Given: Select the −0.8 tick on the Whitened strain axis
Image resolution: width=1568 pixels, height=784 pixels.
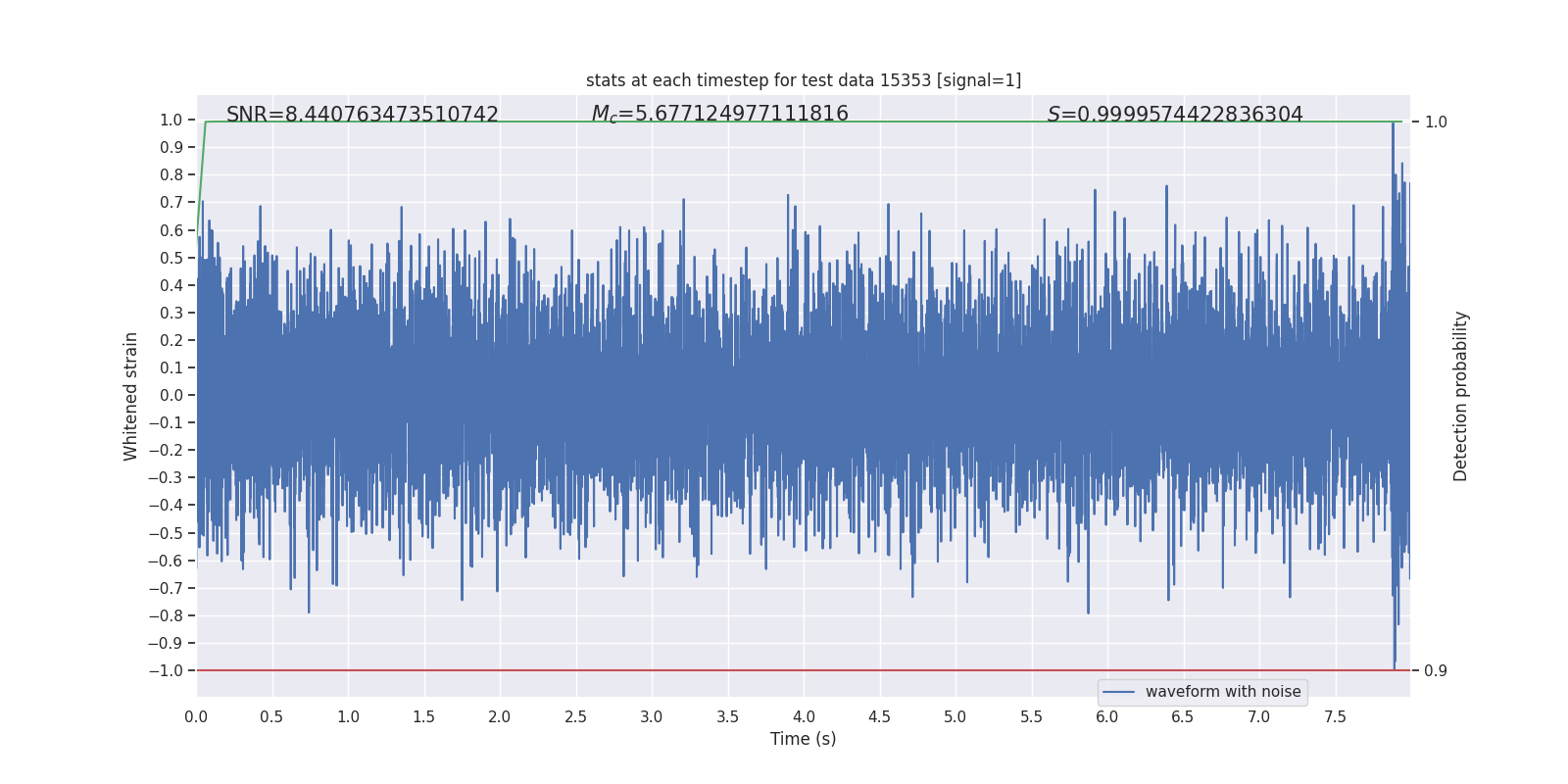Looking at the screenshot, I should (x=166, y=615).
